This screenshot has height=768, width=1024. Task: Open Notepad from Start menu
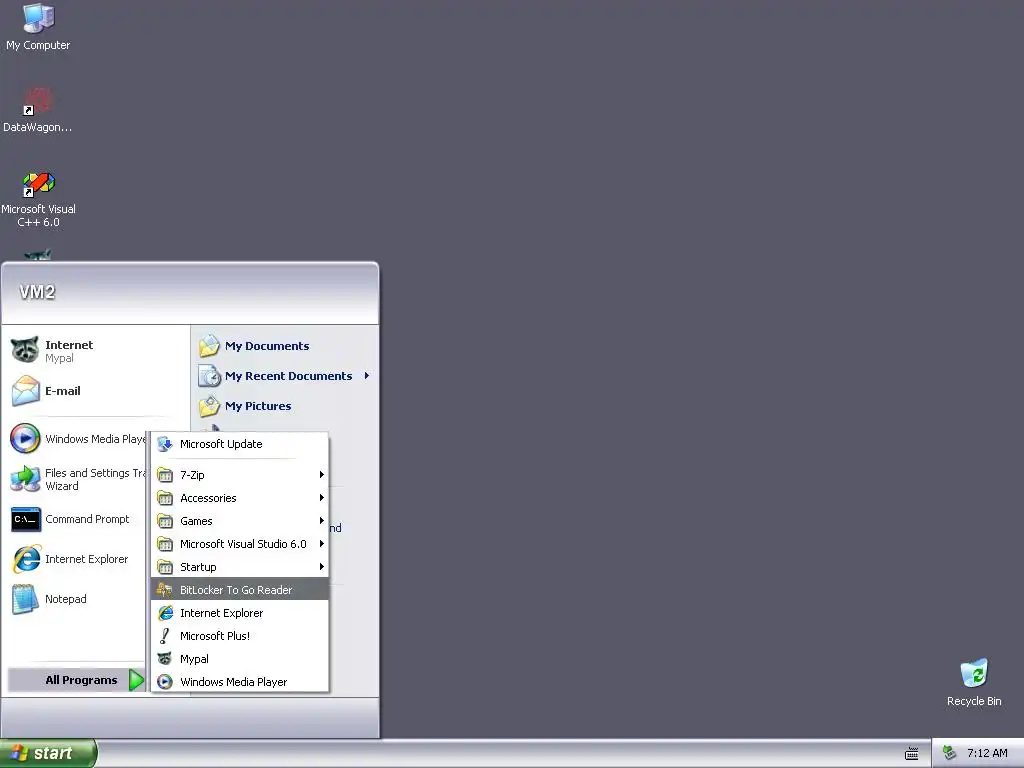pos(78,599)
